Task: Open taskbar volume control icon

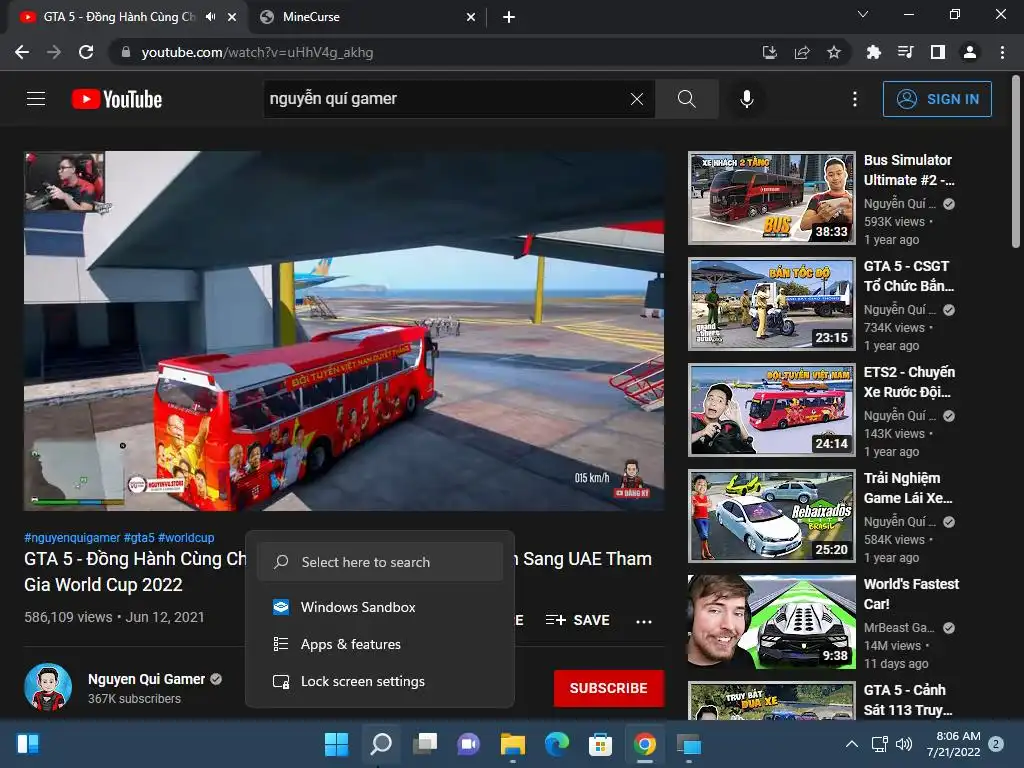Action: [904, 744]
